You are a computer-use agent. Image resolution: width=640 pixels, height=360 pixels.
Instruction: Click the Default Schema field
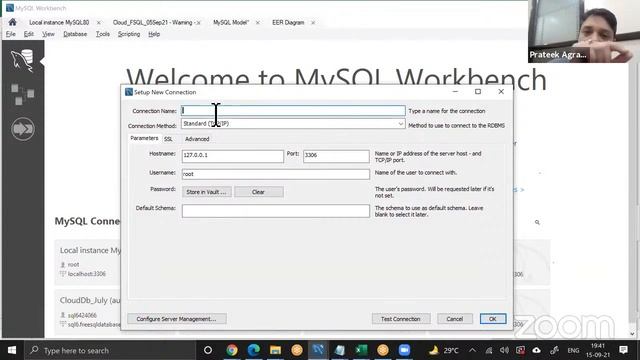tap(276, 211)
